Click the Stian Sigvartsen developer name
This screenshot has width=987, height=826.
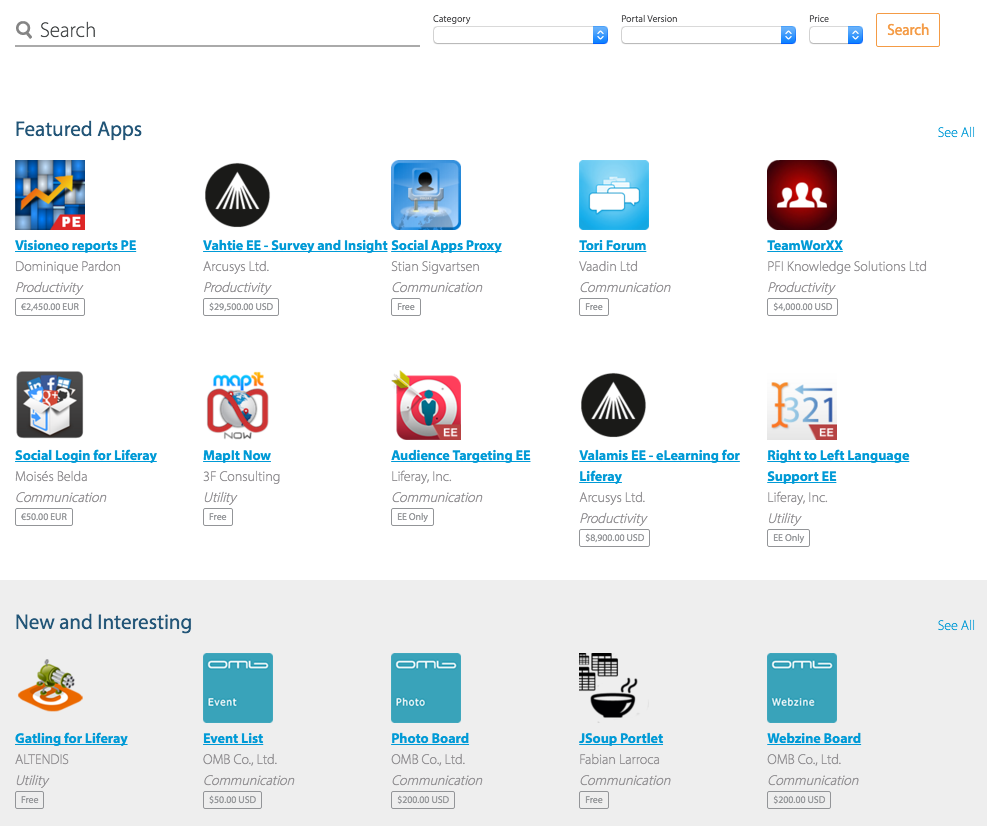(x=435, y=266)
